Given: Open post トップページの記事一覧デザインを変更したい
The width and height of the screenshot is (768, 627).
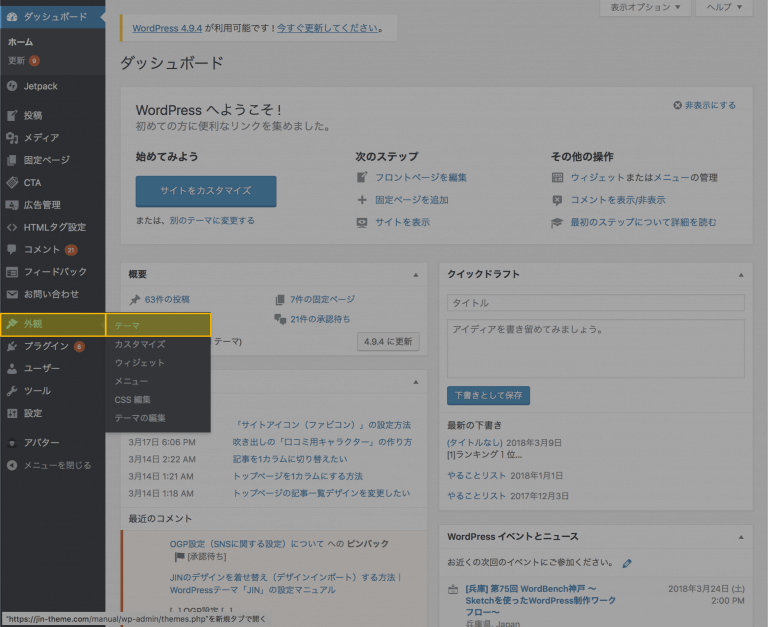Looking at the screenshot, I should [x=321, y=493].
